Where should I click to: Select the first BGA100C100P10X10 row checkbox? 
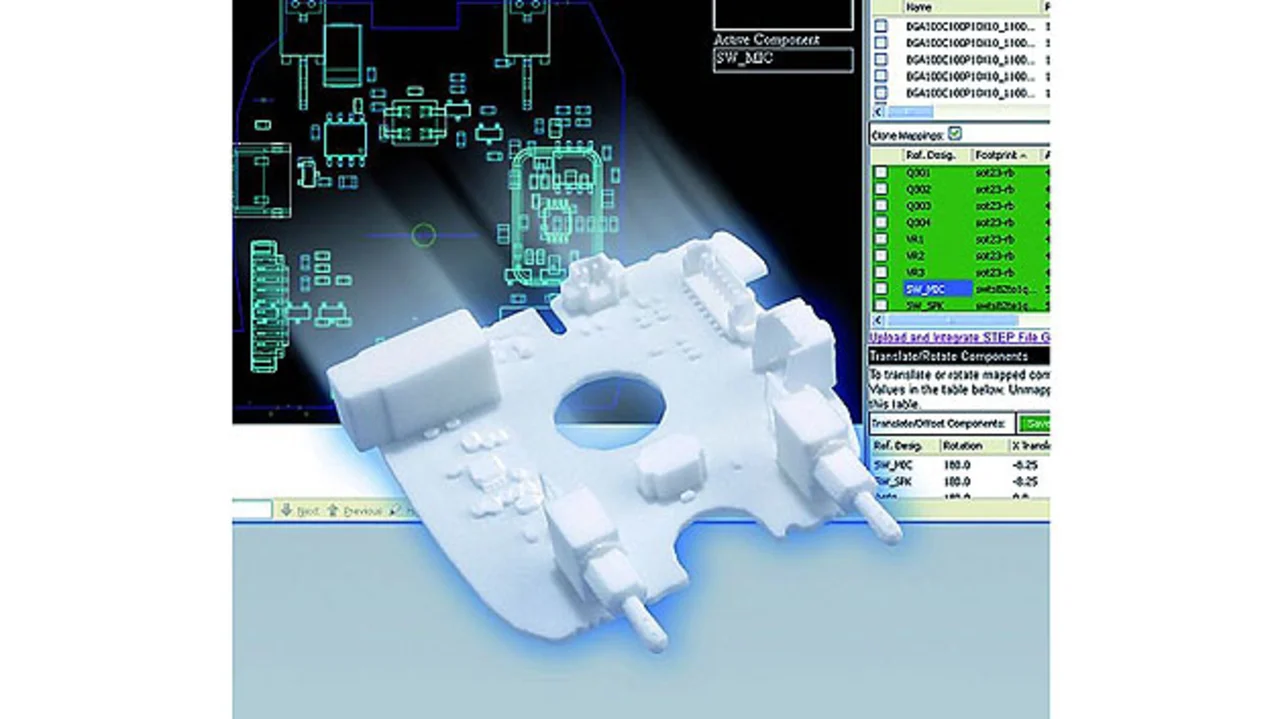coord(881,26)
